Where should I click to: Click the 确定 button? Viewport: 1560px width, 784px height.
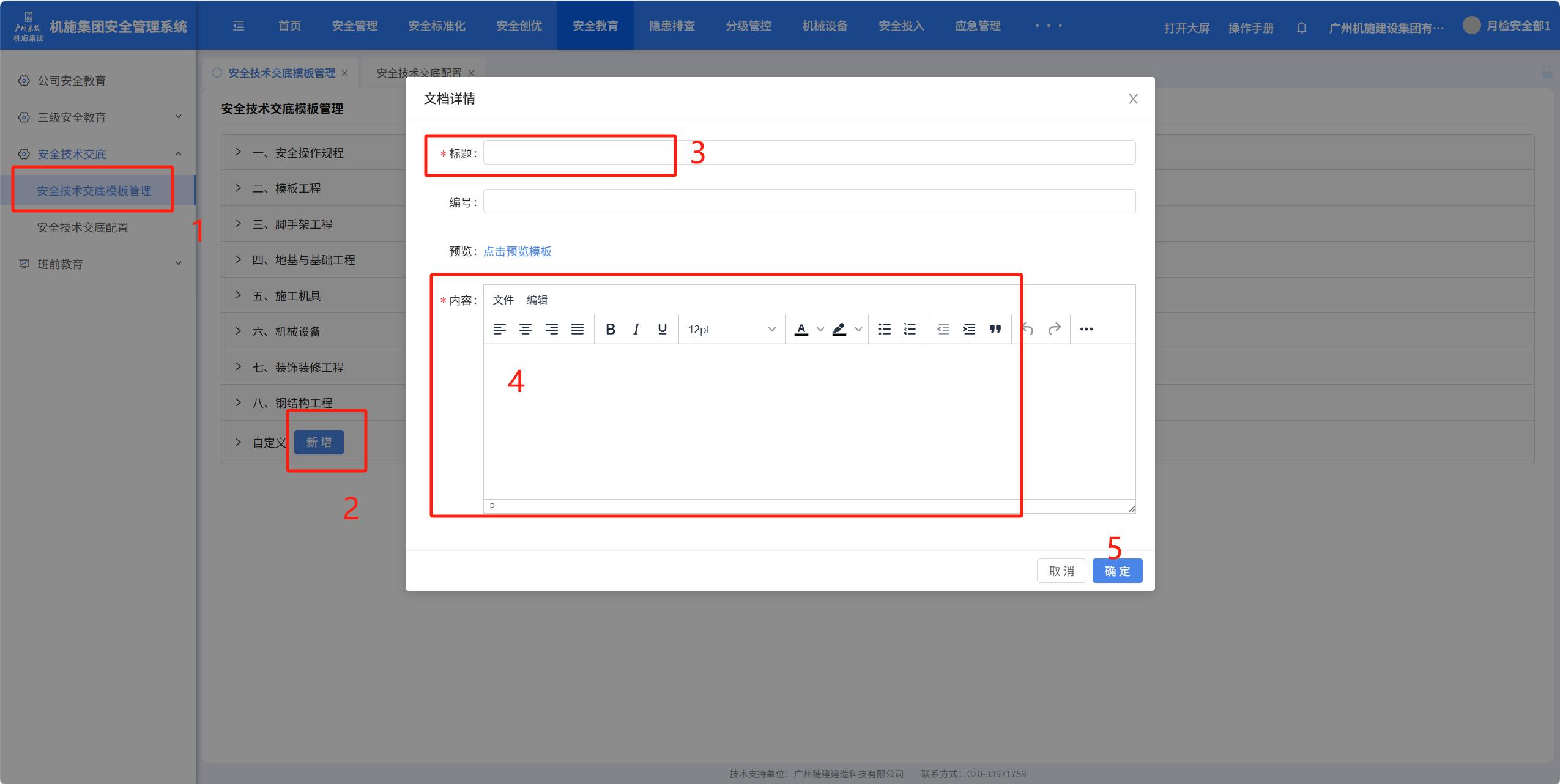click(x=1117, y=571)
